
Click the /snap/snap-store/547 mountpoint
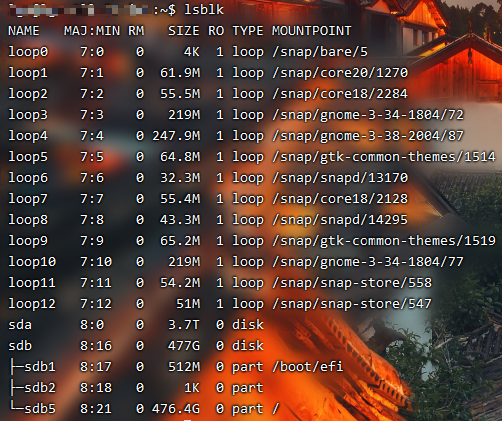(x=352, y=304)
